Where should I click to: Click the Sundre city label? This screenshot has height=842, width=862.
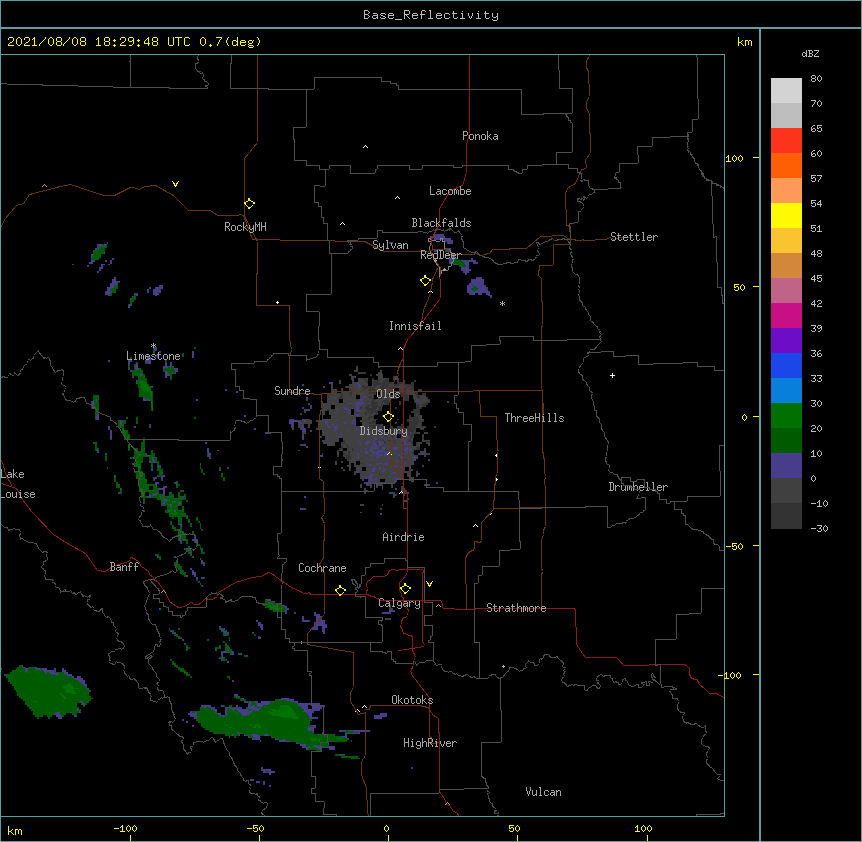click(x=292, y=391)
